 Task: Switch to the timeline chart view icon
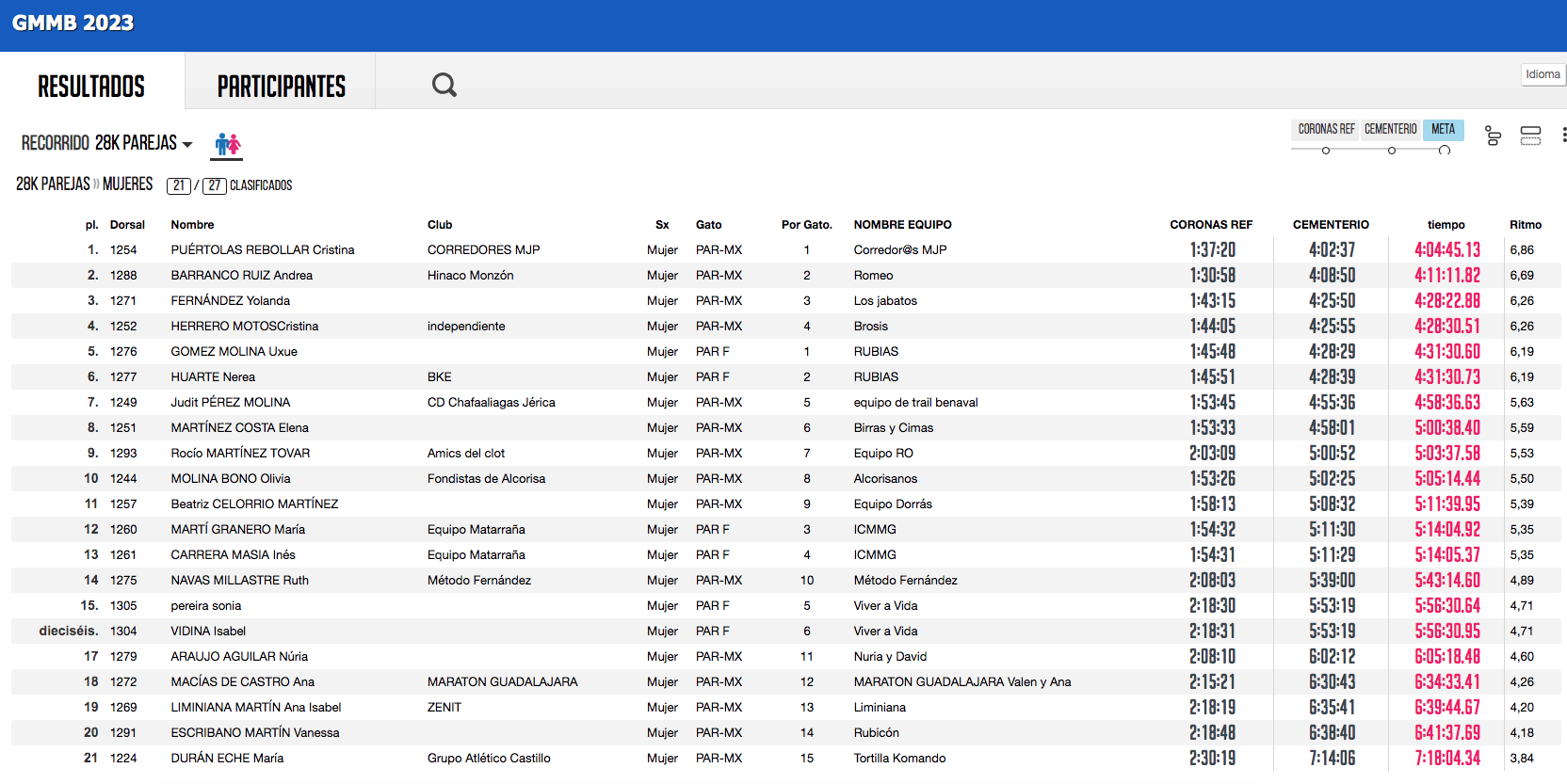pos(1493,136)
